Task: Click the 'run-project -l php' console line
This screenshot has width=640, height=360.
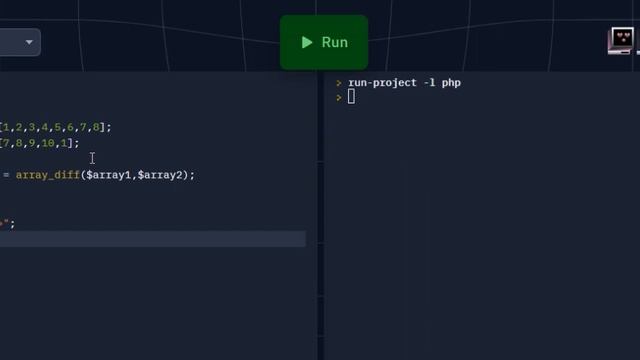Action: (x=404, y=83)
